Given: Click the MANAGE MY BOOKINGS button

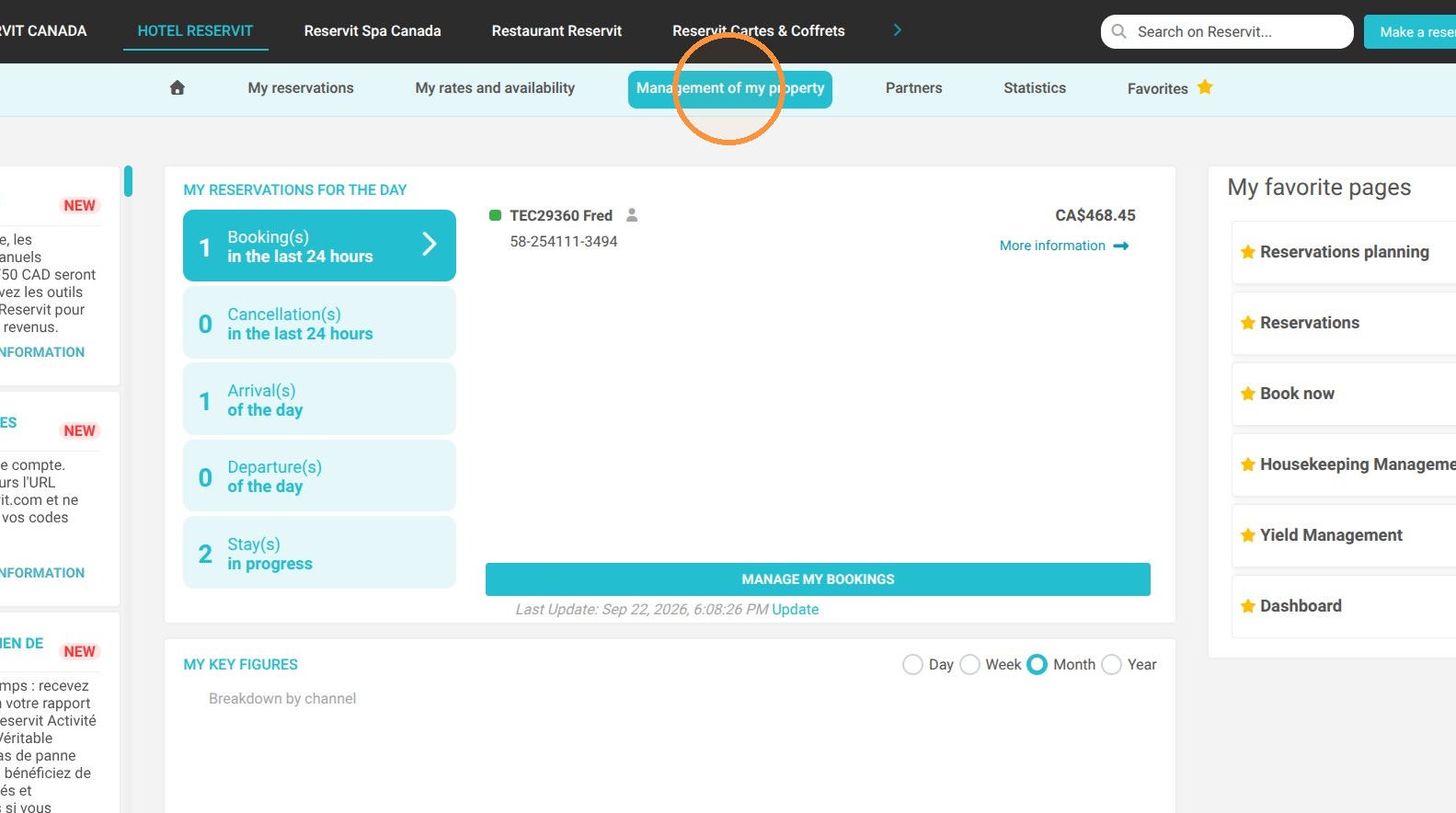Looking at the screenshot, I should coord(818,579).
